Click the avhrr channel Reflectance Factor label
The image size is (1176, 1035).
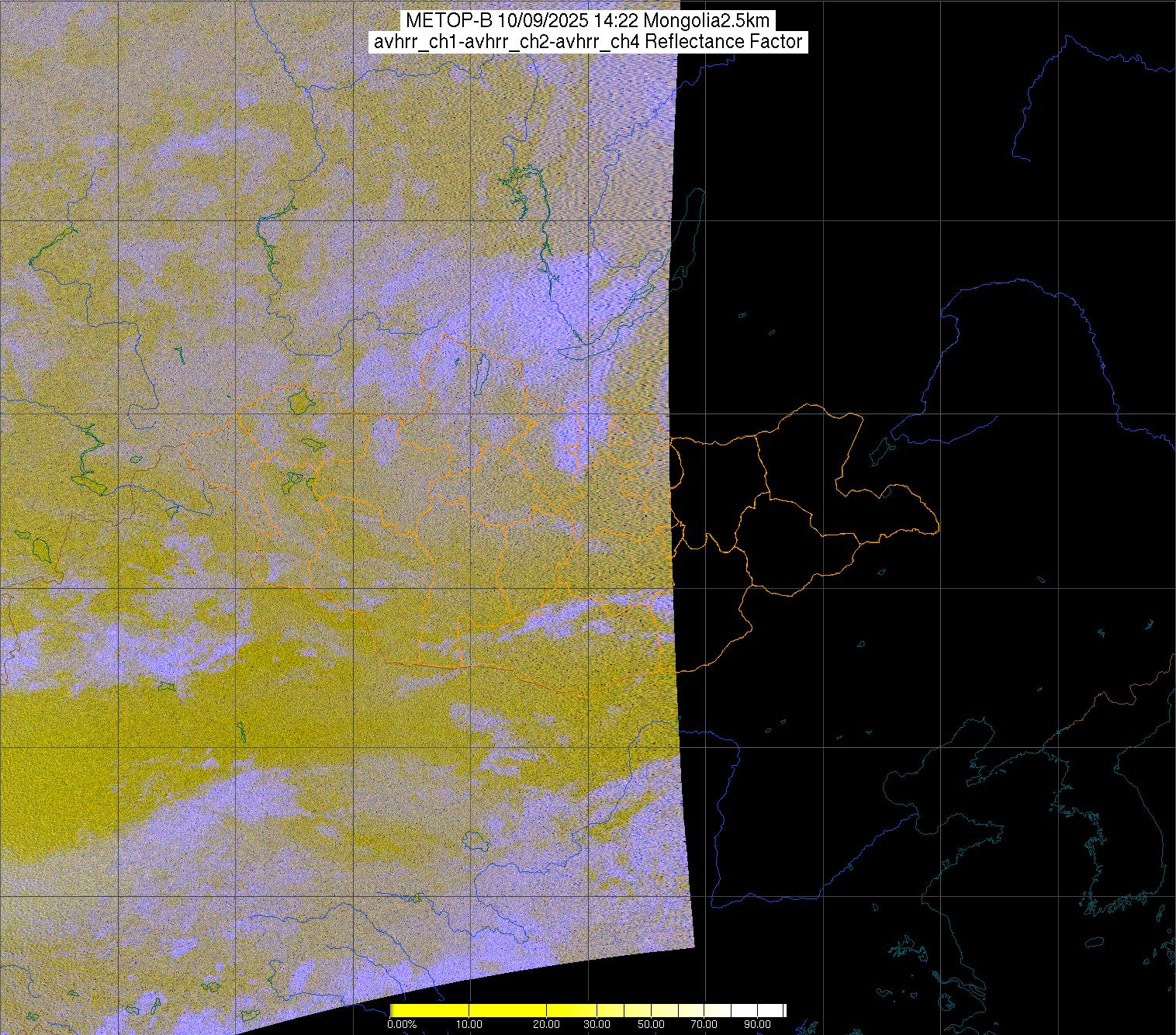pos(588,42)
